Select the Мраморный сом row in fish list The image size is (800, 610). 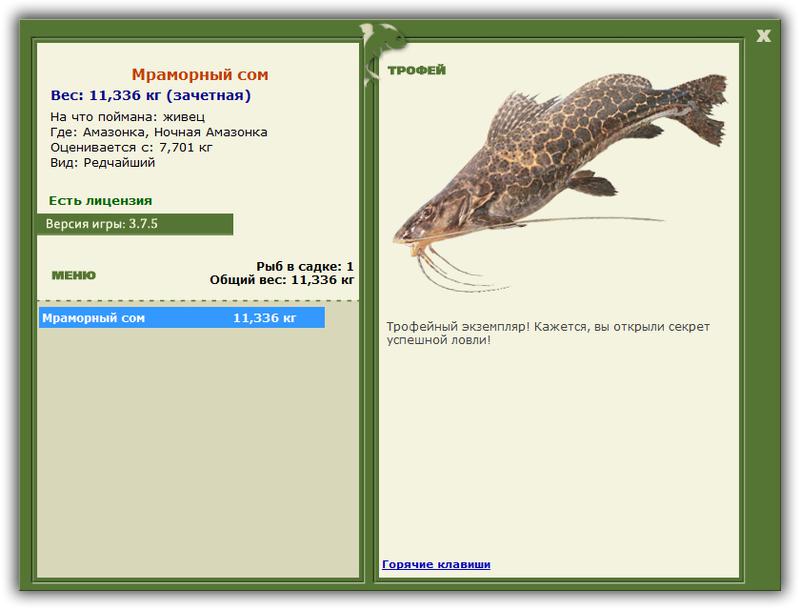click(182, 318)
